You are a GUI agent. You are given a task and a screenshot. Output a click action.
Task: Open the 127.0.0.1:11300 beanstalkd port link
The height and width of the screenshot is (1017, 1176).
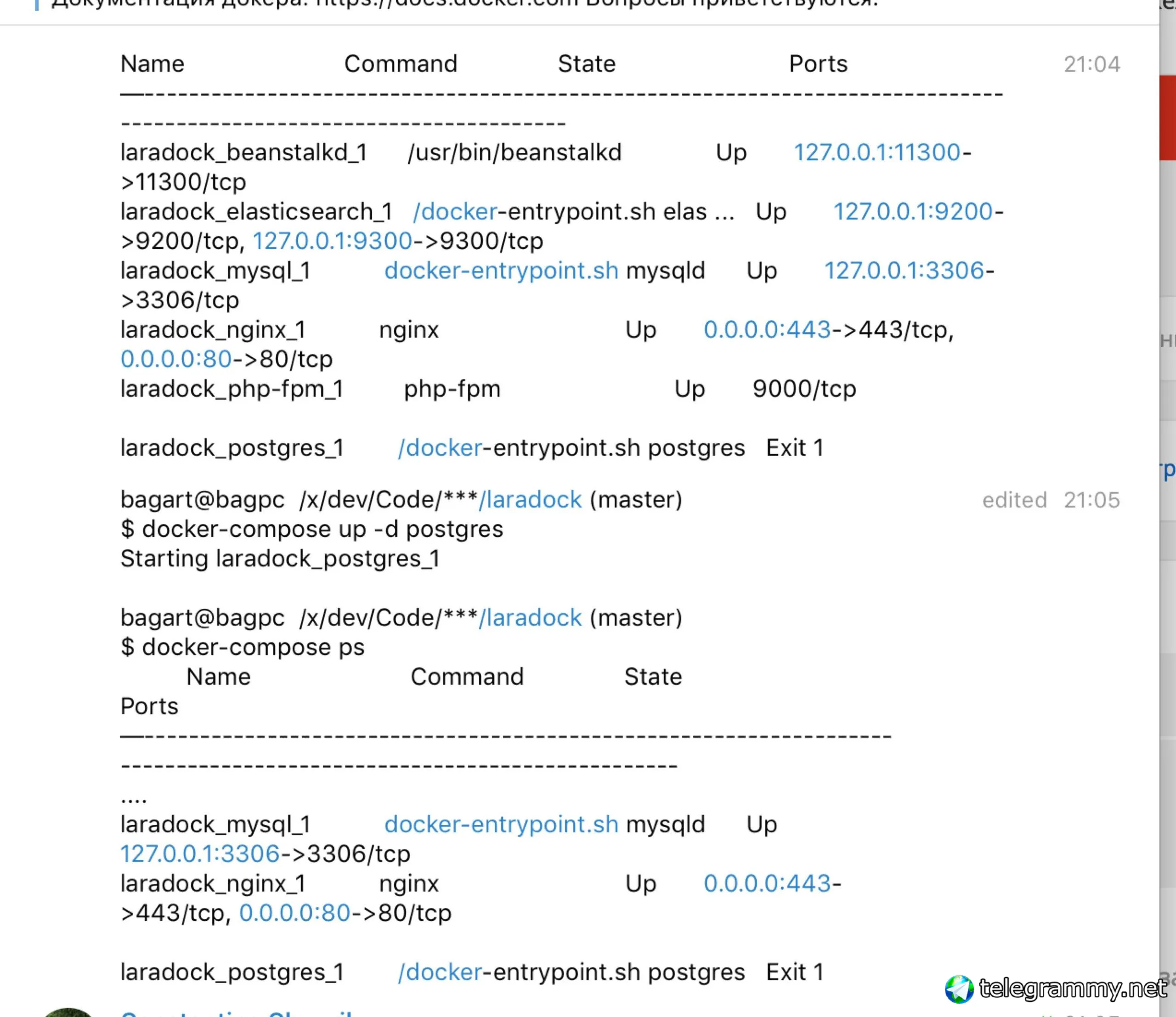[x=876, y=152]
